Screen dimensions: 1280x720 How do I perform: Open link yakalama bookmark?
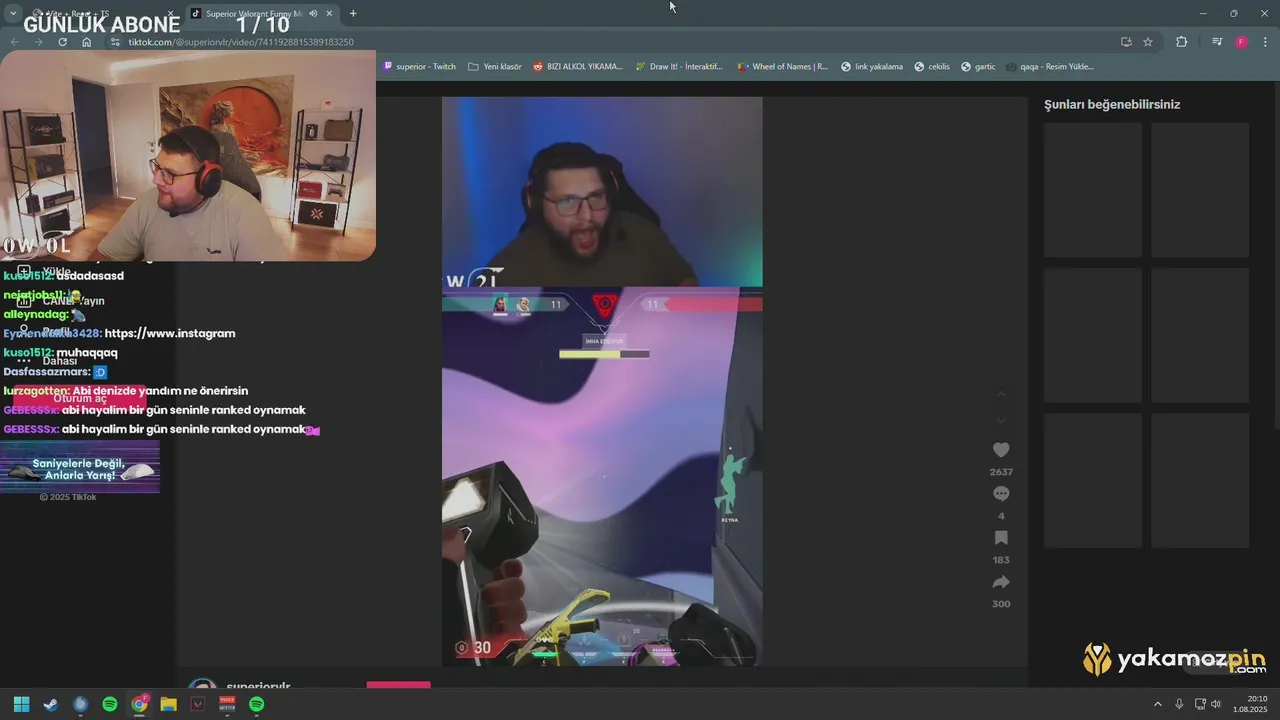(x=872, y=67)
